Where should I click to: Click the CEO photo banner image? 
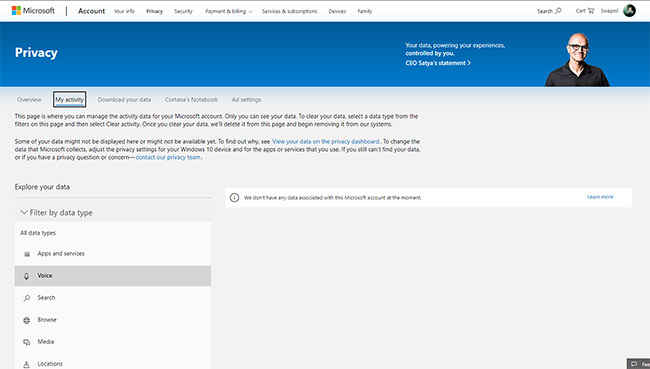coord(577,59)
